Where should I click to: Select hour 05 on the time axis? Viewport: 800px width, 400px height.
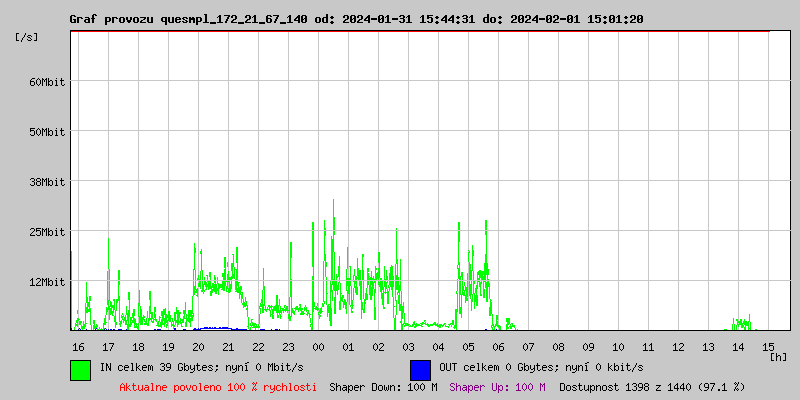tap(468, 347)
